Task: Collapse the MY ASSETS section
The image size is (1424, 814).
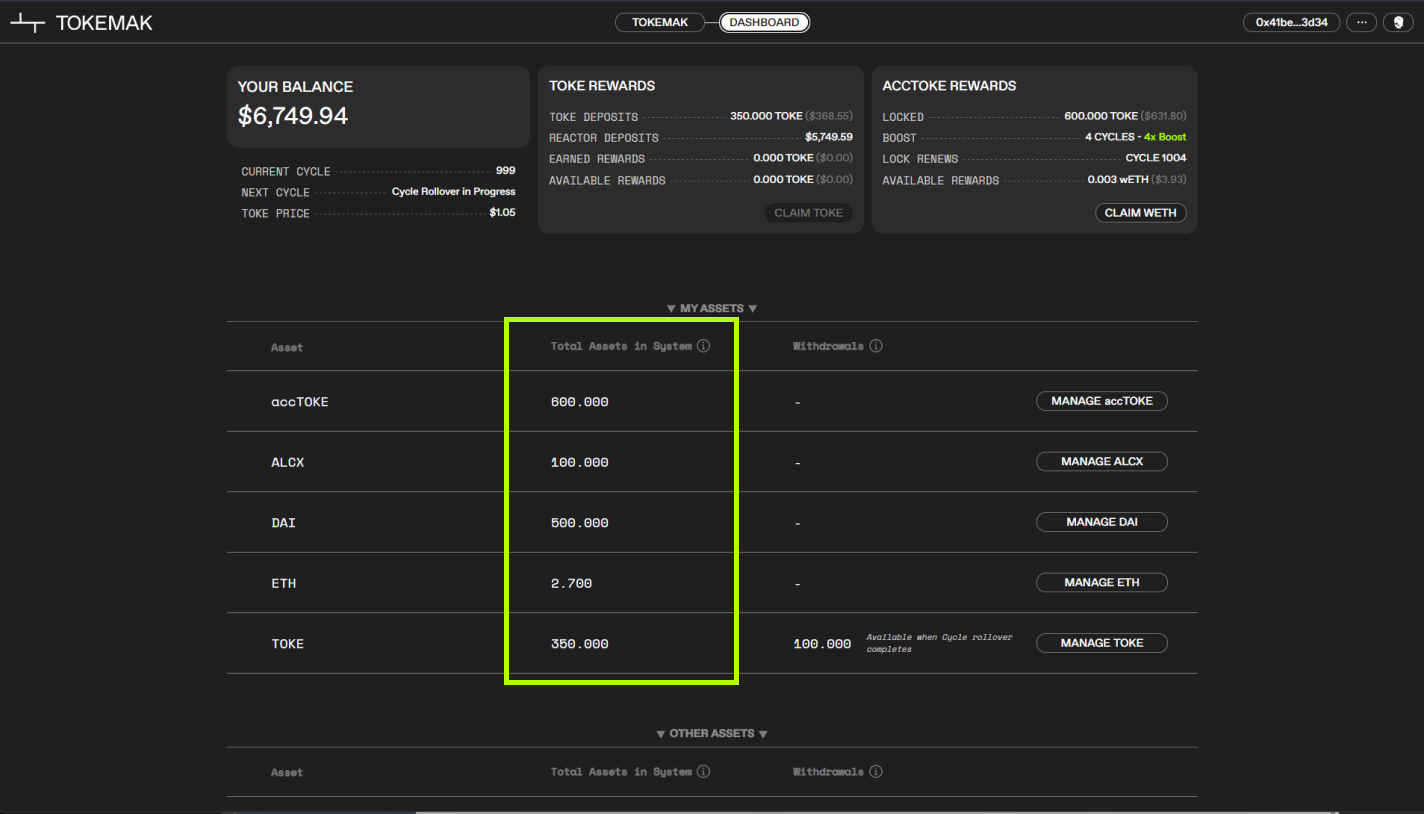Action: pyautogui.click(x=712, y=308)
